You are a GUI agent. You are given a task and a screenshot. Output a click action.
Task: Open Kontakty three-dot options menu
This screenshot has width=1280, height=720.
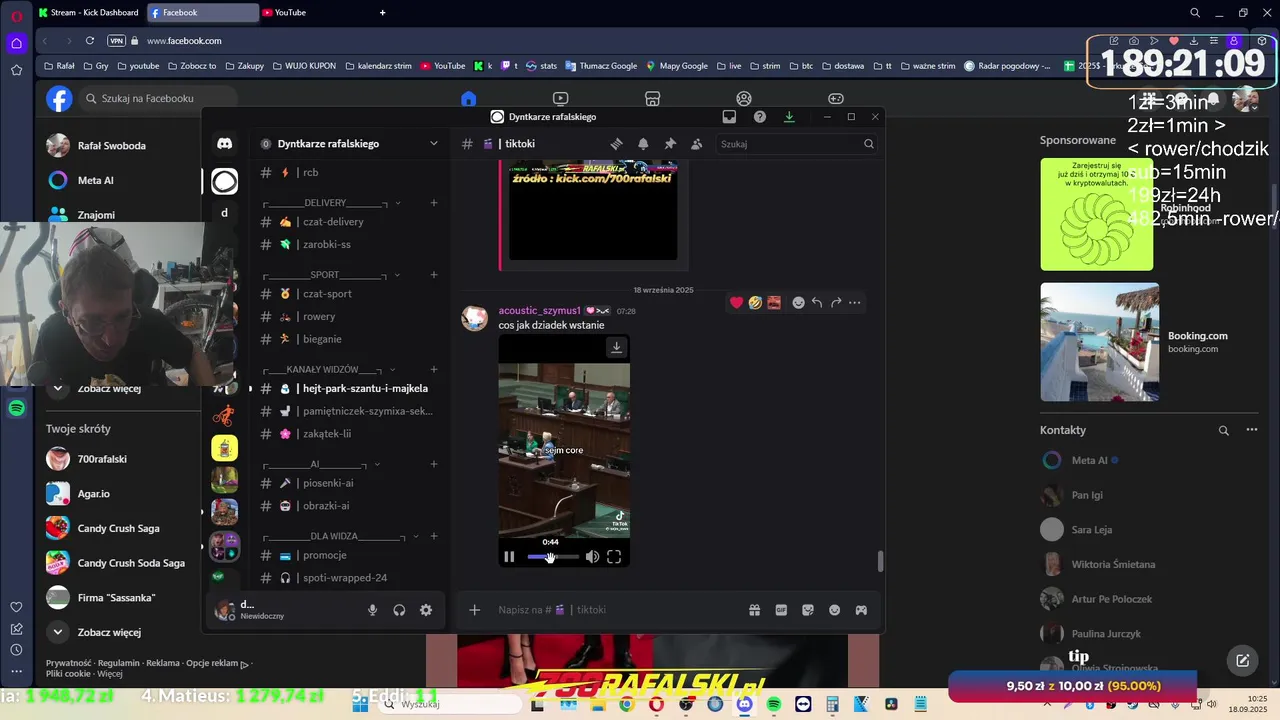1251,430
